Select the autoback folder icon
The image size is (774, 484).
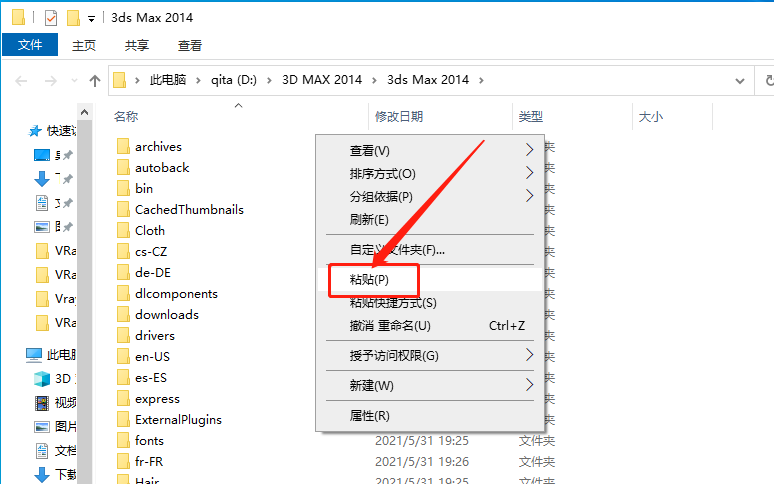[123, 168]
